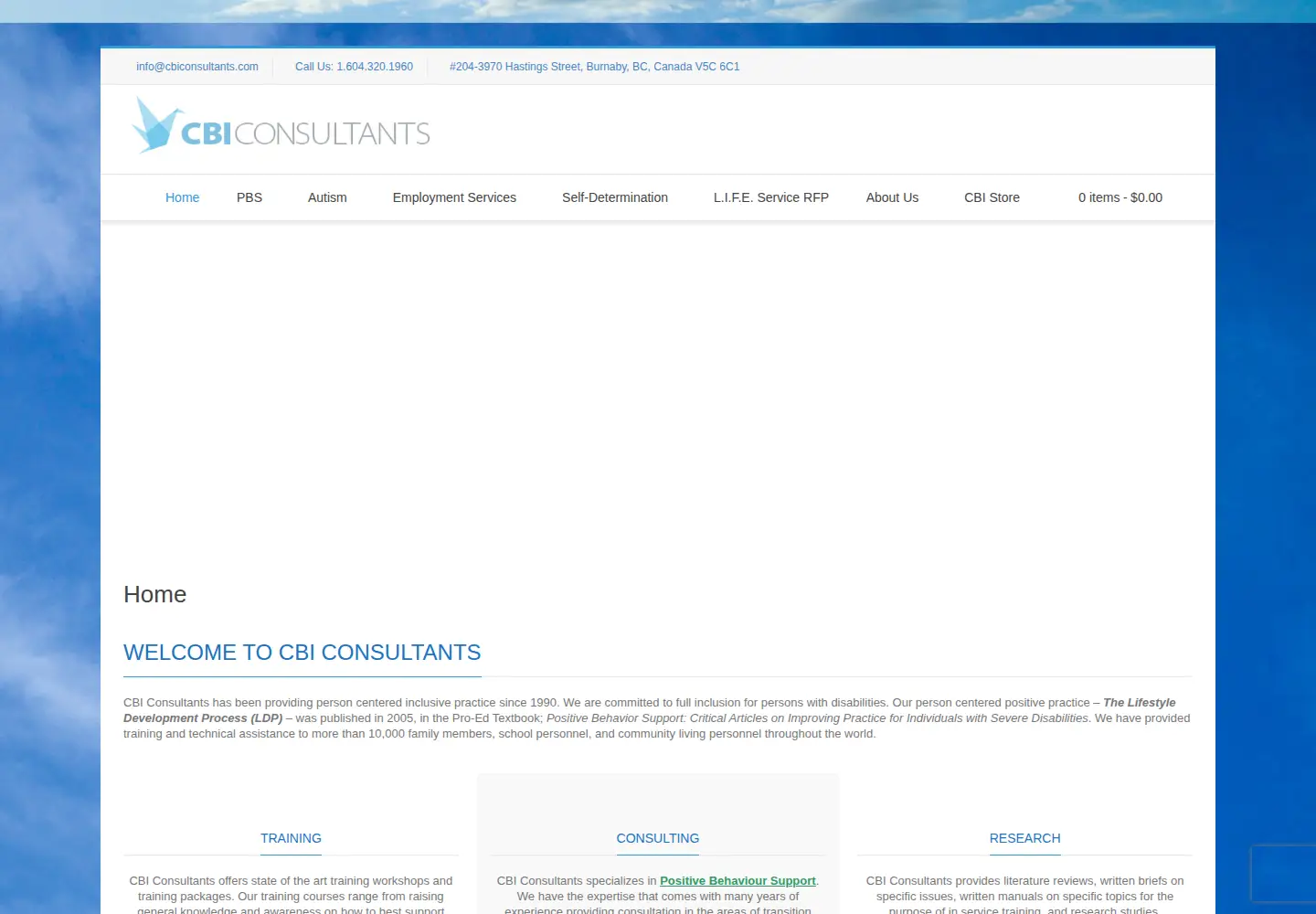Click the CONSULTING section heading
This screenshot has height=914, width=1316.
pyautogui.click(x=658, y=838)
